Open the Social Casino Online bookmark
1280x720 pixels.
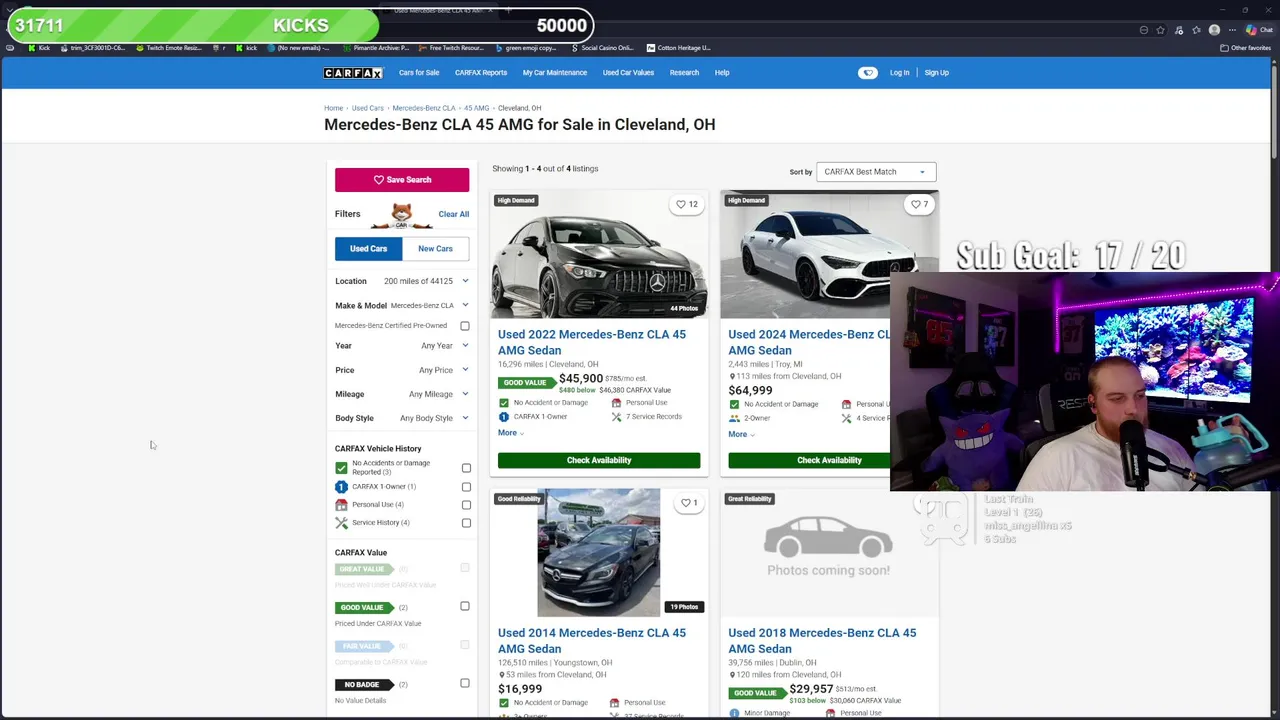click(x=601, y=48)
